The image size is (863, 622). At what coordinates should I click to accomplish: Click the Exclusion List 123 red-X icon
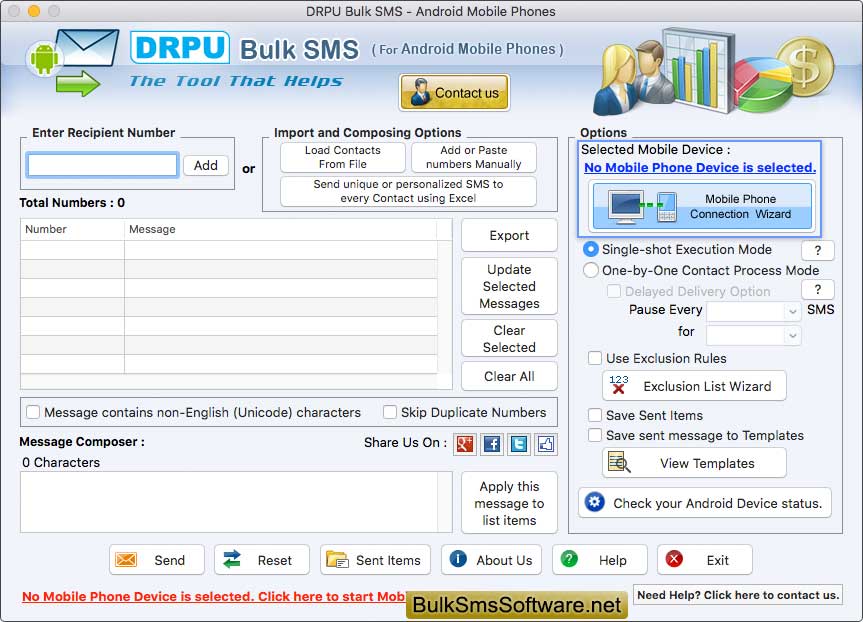point(619,385)
